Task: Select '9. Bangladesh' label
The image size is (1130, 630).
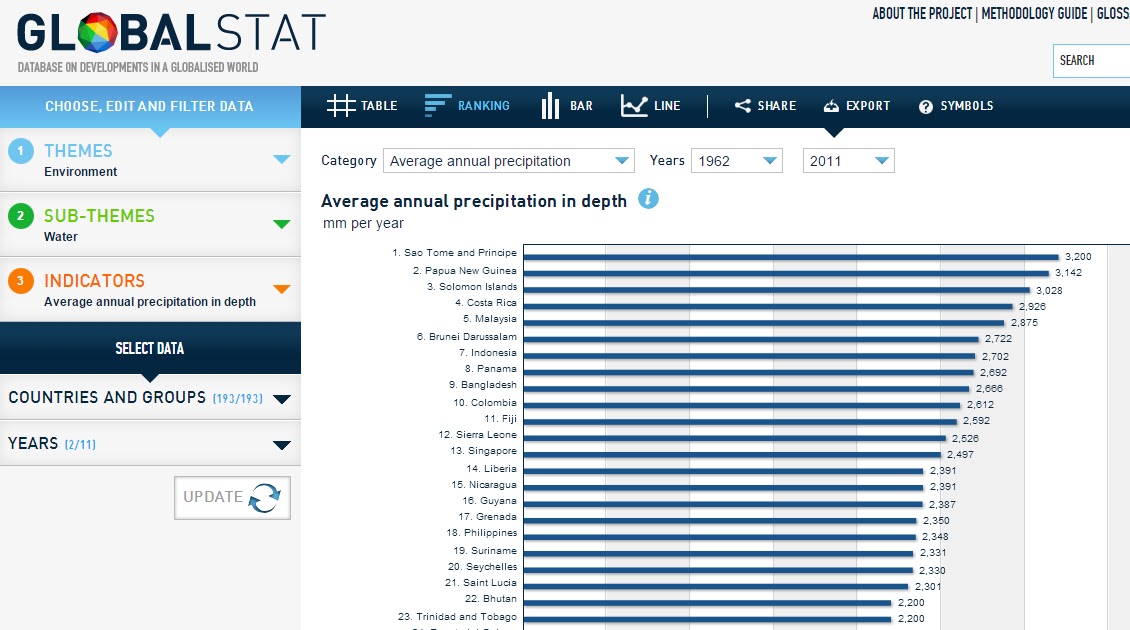Action: [x=483, y=385]
